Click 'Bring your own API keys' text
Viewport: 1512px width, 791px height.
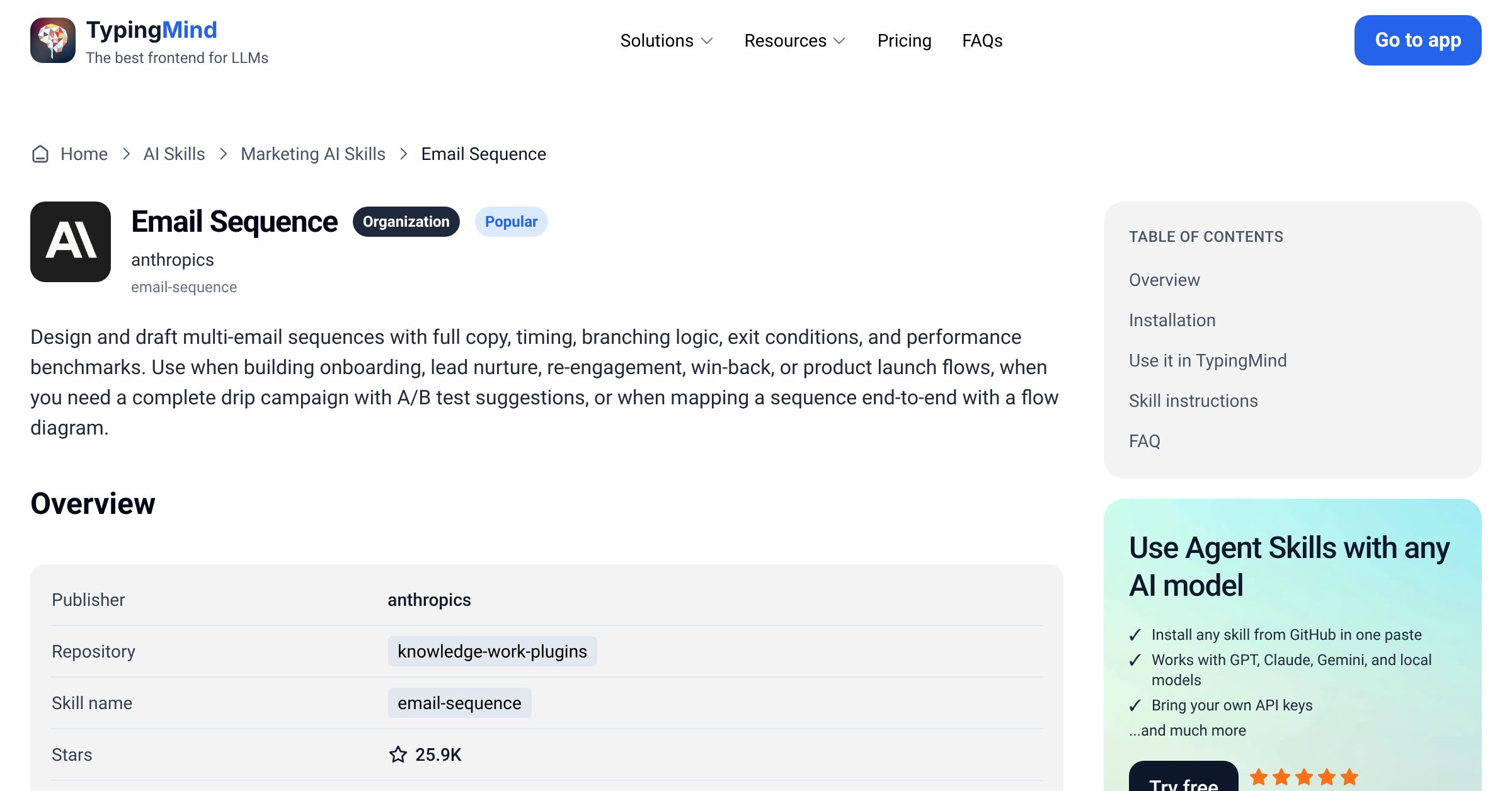(1232, 705)
